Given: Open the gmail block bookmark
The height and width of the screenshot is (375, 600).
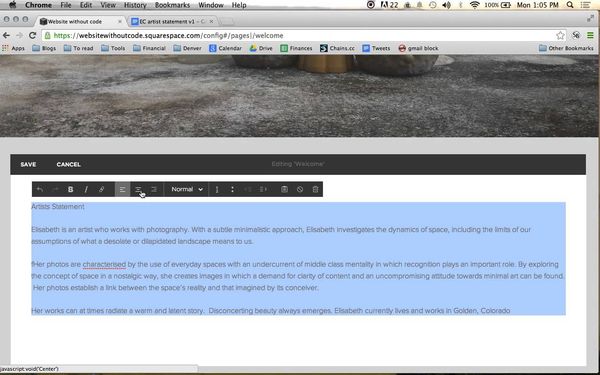Looking at the screenshot, I should [418, 48].
